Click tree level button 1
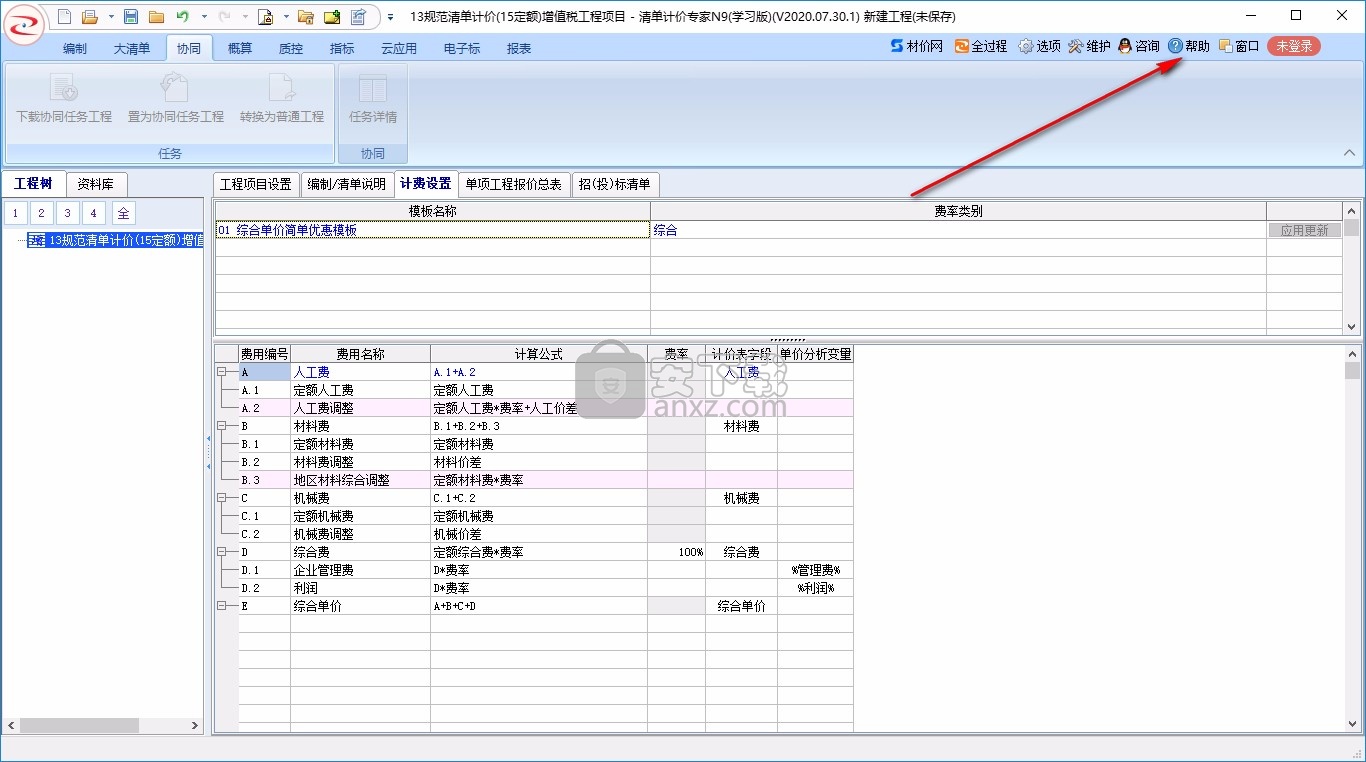 pos(15,213)
